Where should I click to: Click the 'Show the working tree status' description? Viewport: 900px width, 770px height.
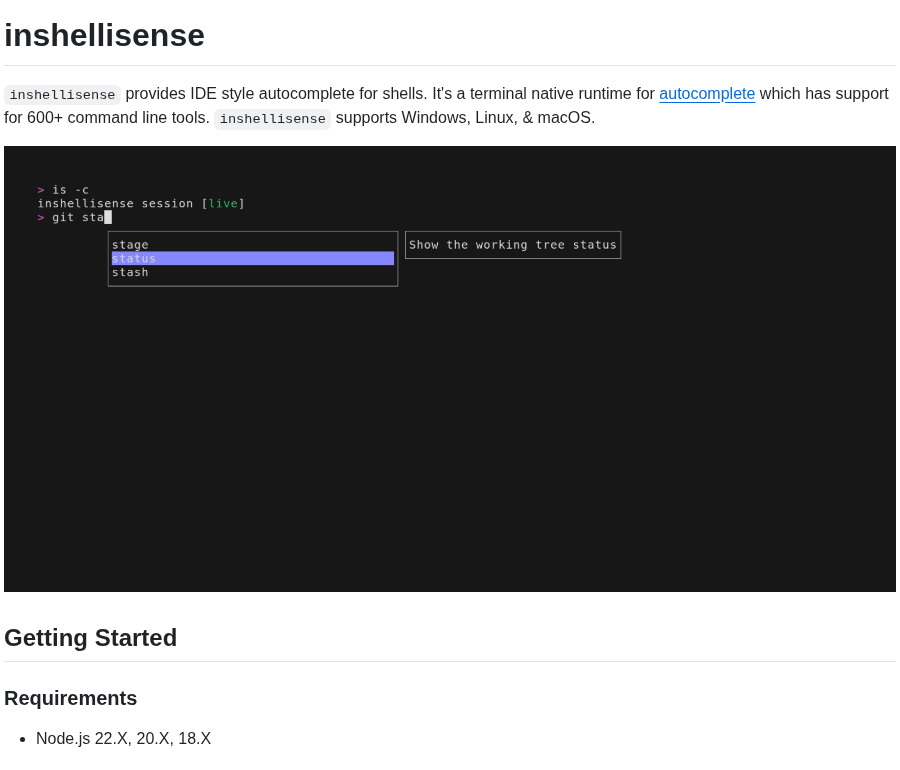coord(513,245)
